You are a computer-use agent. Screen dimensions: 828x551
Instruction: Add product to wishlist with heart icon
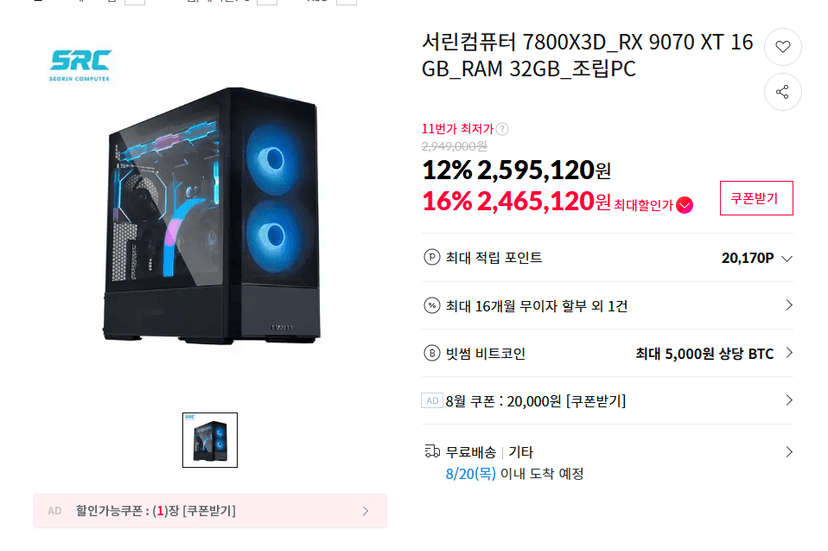coord(783,46)
